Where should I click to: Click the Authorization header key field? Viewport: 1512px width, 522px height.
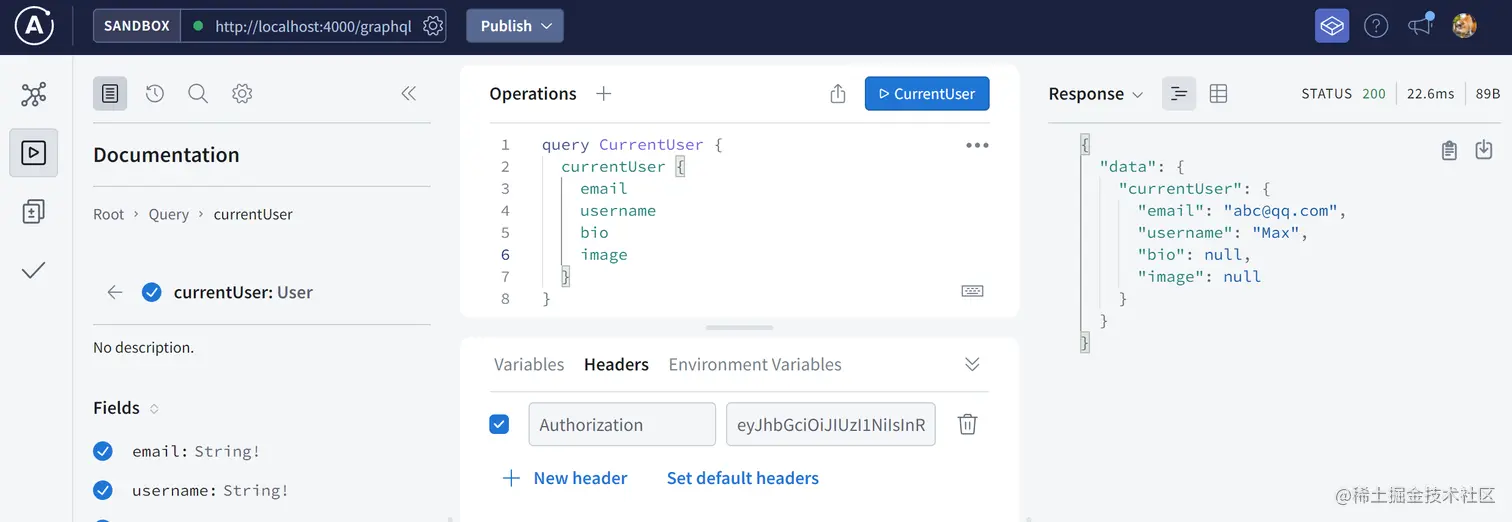(622, 424)
